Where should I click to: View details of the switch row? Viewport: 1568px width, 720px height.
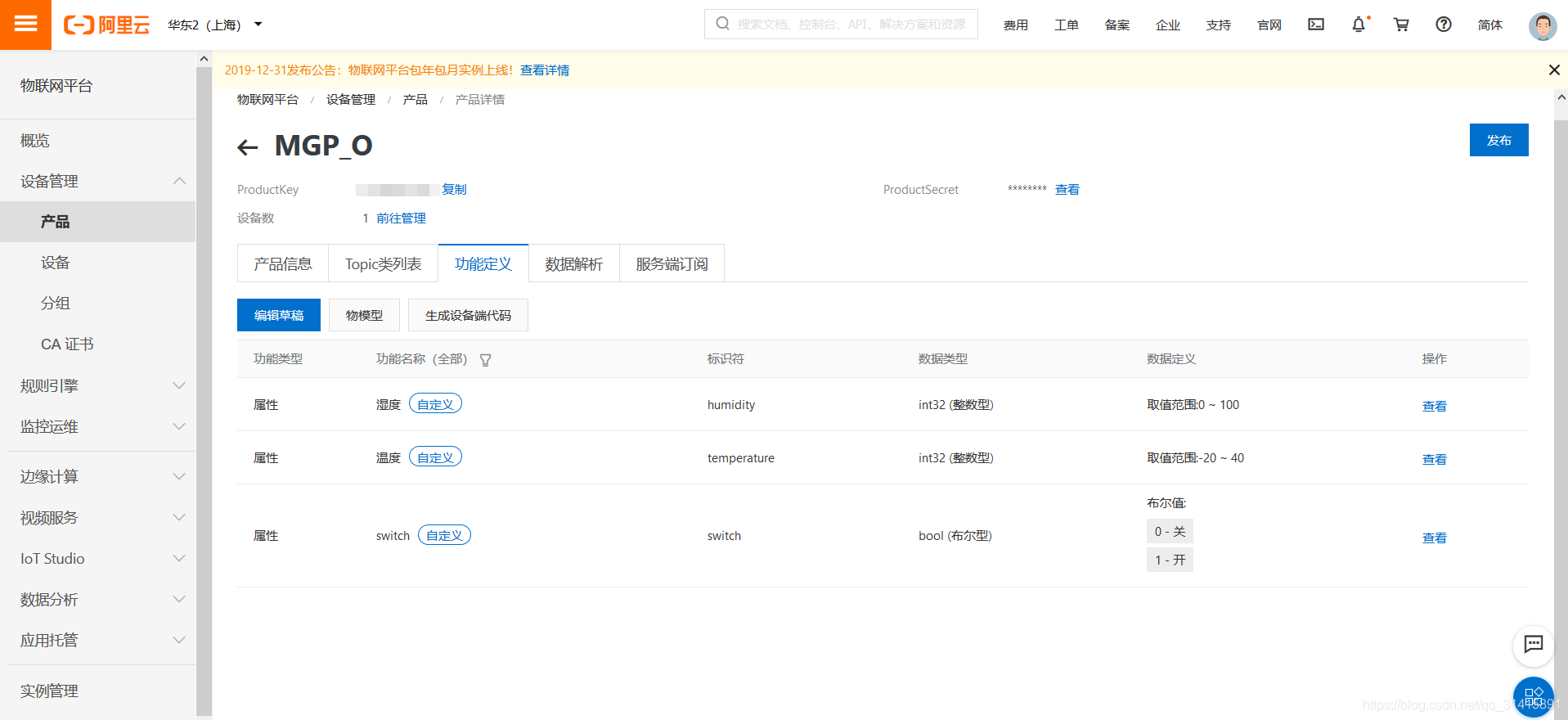(x=1435, y=538)
